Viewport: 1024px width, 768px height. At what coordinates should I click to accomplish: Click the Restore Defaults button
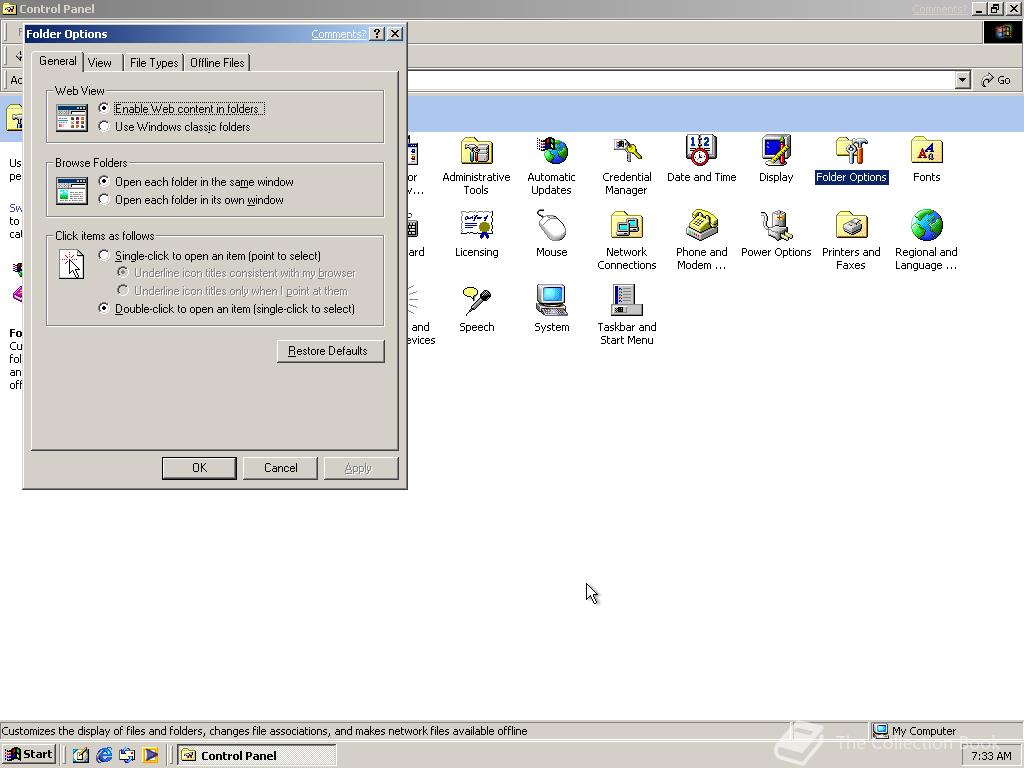coord(330,351)
